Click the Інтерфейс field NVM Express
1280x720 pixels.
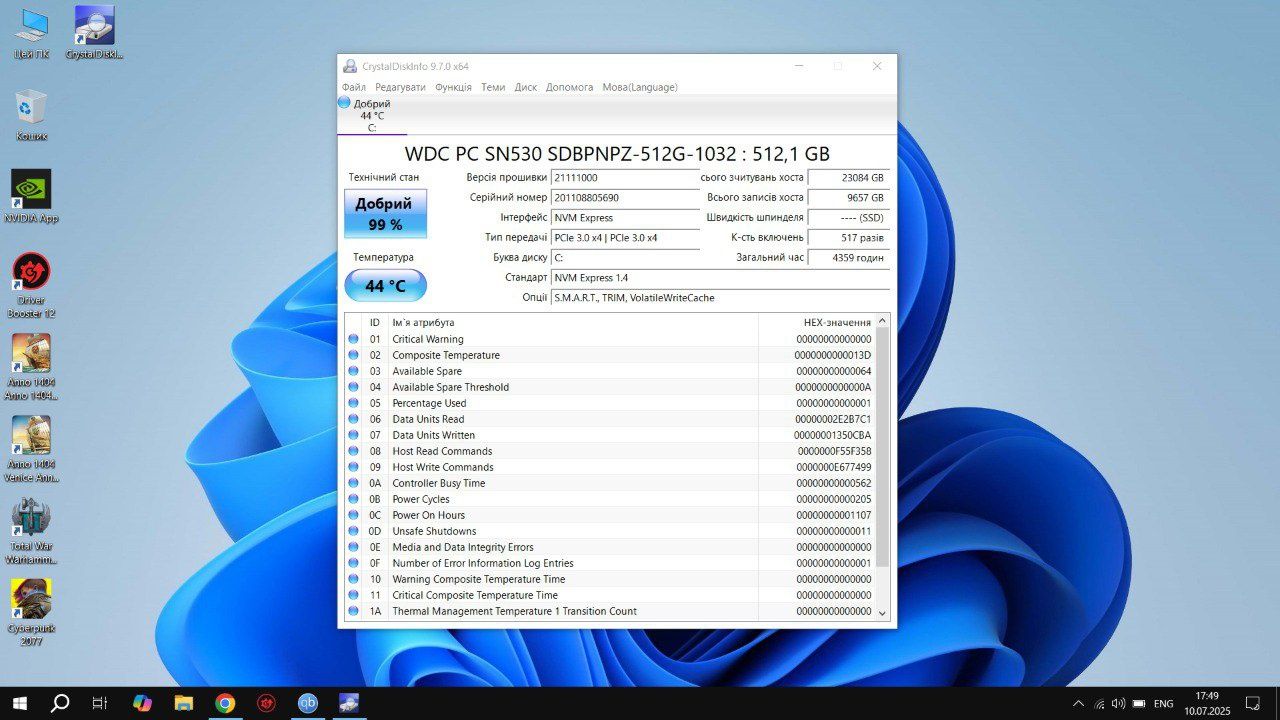(625, 217)
